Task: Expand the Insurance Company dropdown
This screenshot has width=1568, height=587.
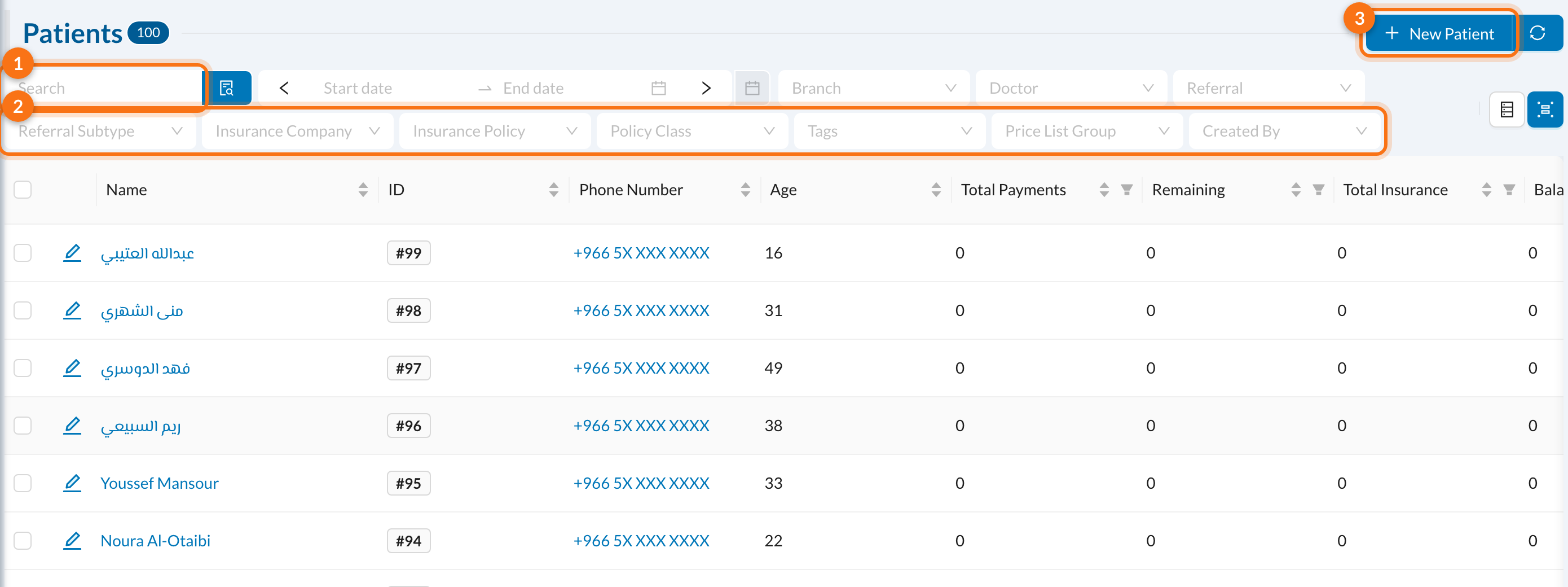Action: pos(297,132)
